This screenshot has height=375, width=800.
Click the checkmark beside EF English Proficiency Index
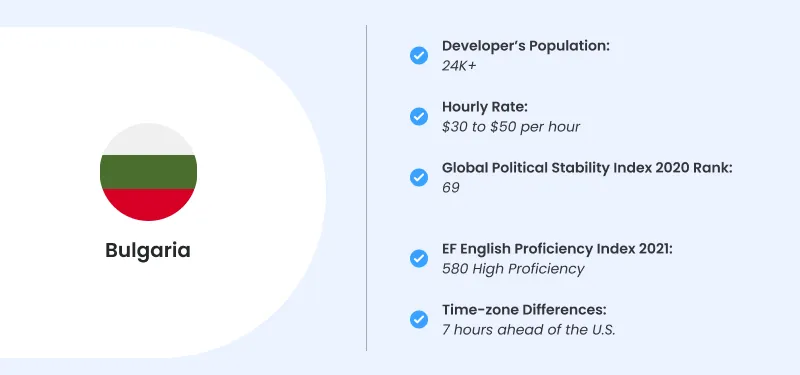[x=419, y=259]
